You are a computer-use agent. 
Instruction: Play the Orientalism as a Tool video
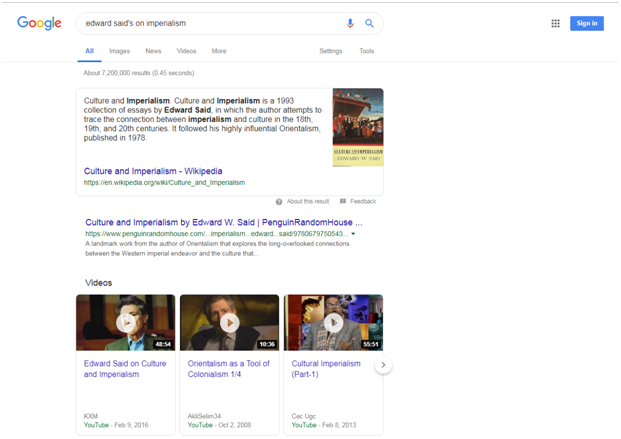pyautogui.click(x=229, y=323)
